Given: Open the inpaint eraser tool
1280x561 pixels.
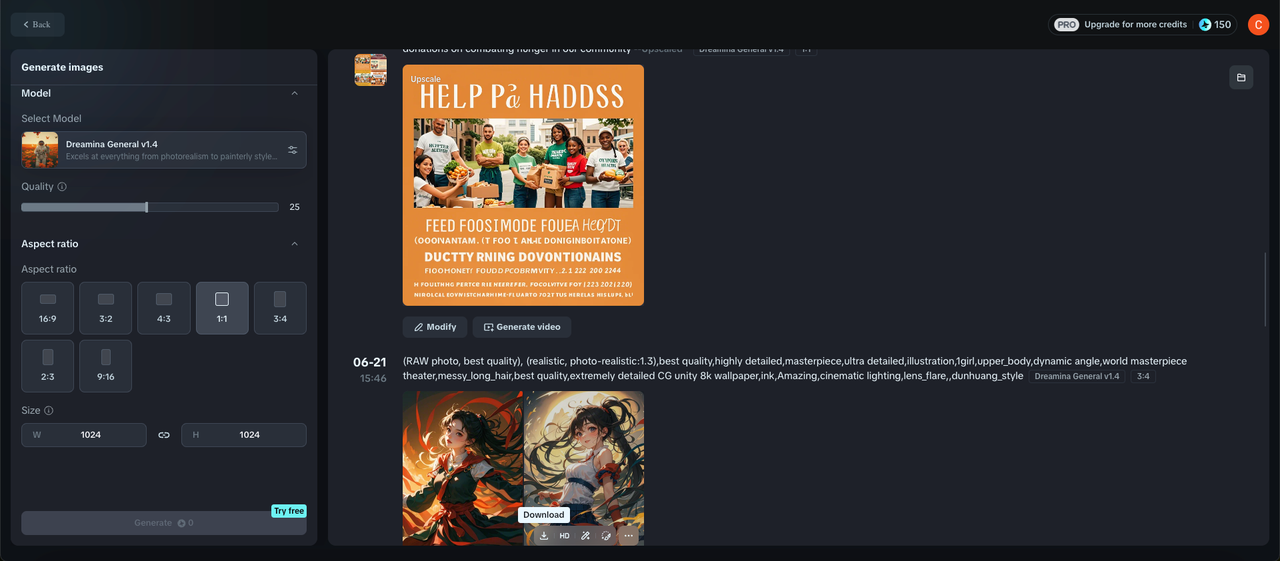Looking at the screenshot, I should point(607,536).
